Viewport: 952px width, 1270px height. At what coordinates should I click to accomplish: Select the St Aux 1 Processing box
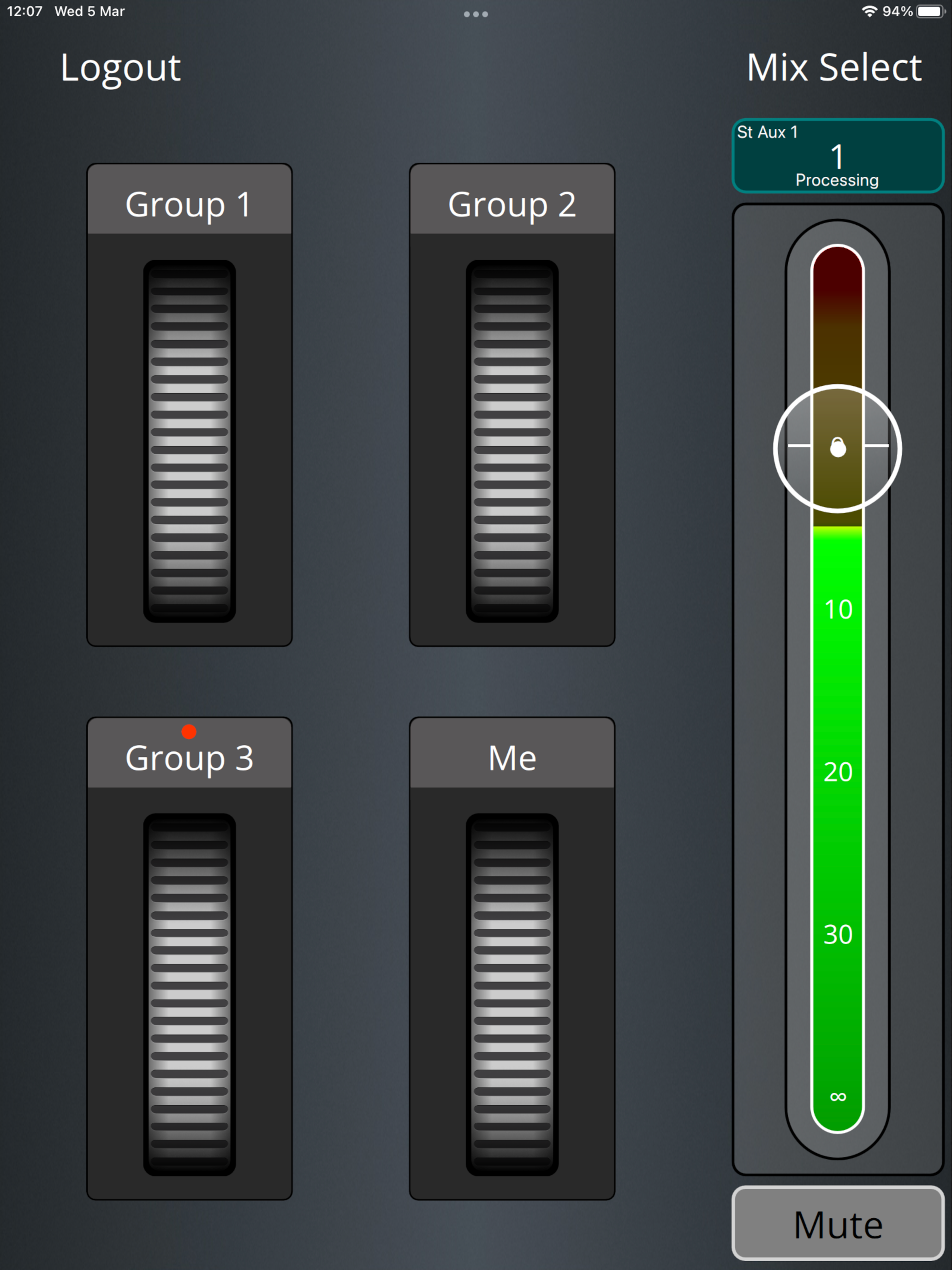[838, 156]
